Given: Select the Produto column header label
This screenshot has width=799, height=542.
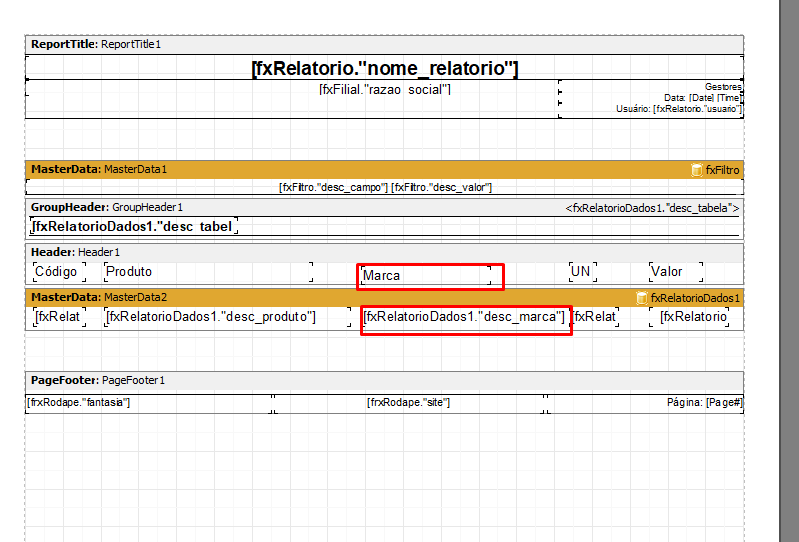Looking at the screenshot, I should (129, 272).
